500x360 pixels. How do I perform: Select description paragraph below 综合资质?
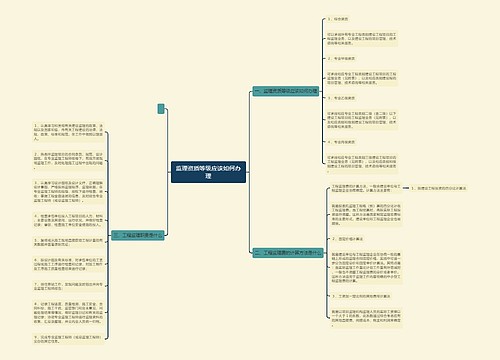(362, 39)
